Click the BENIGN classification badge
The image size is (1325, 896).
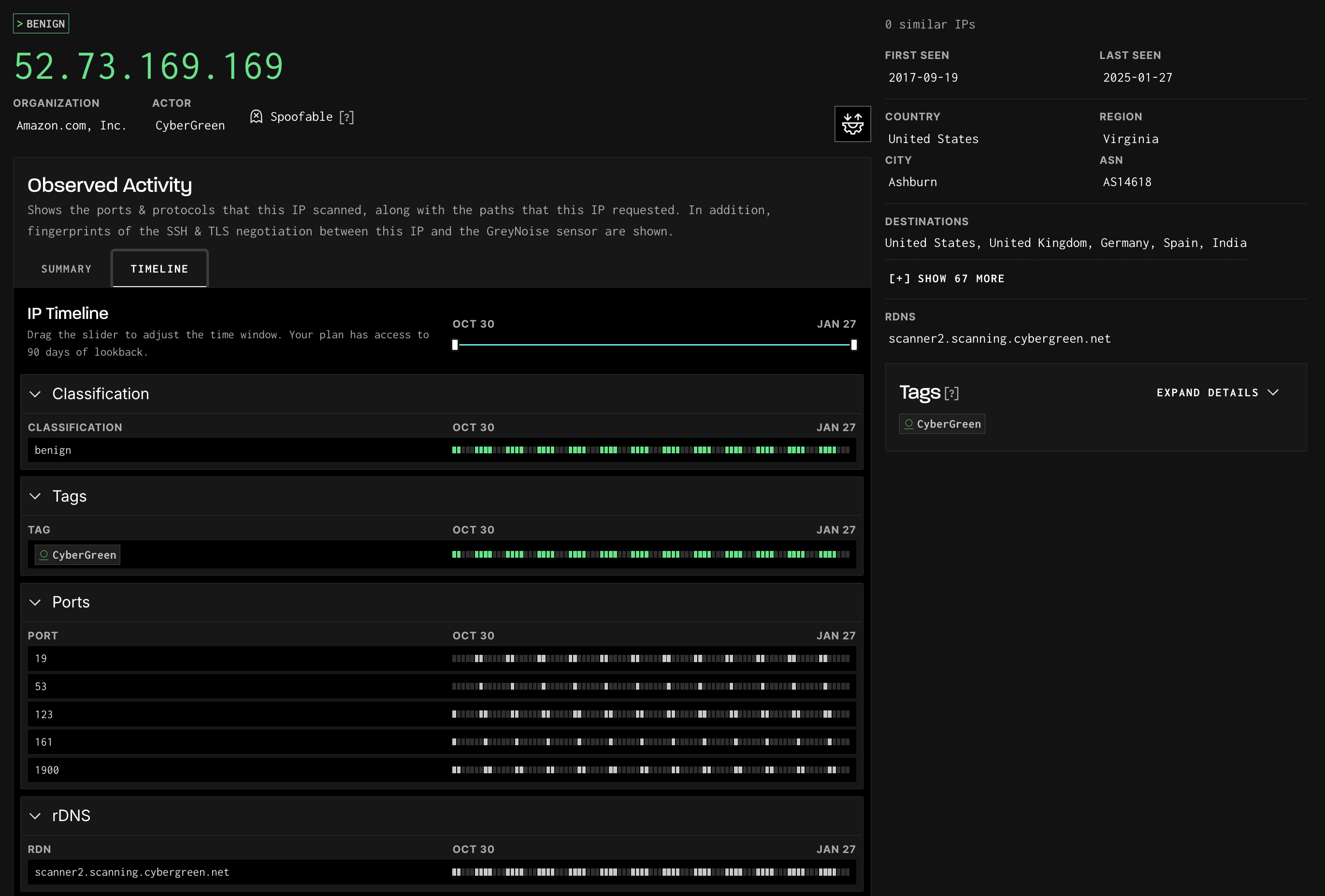tap(41, 24)
